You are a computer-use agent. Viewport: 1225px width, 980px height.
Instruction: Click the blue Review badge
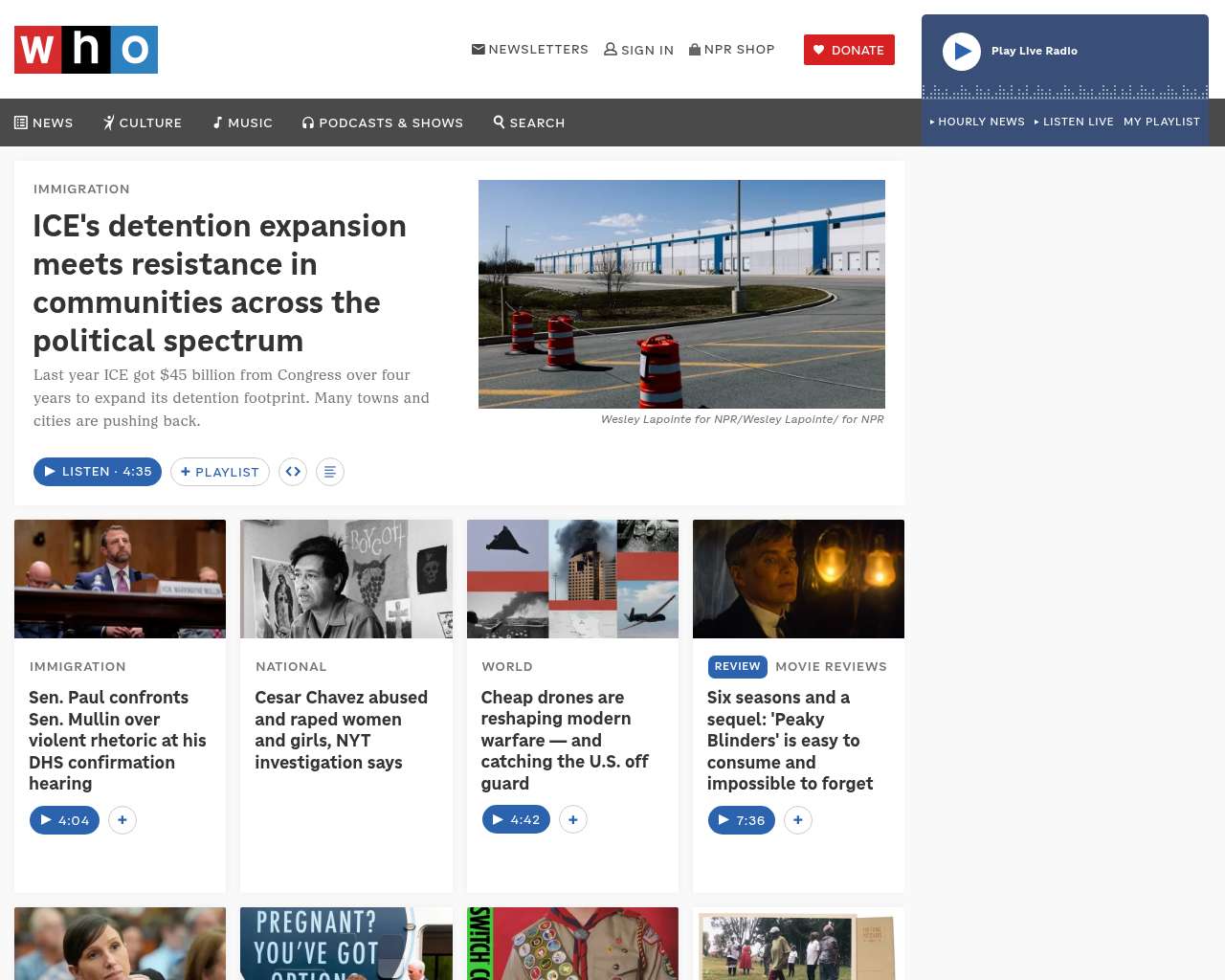737,667
